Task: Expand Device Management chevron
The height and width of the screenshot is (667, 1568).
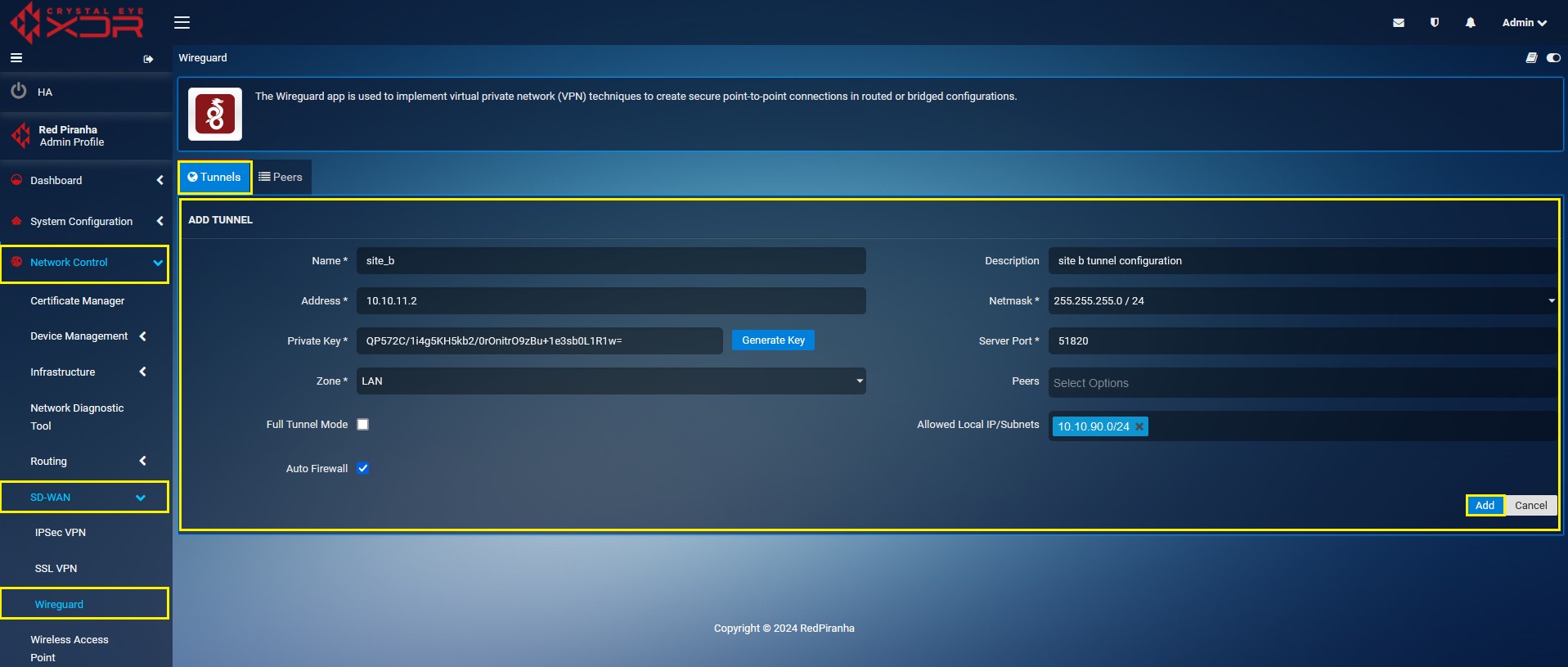Action: click(x=143, y=336)
